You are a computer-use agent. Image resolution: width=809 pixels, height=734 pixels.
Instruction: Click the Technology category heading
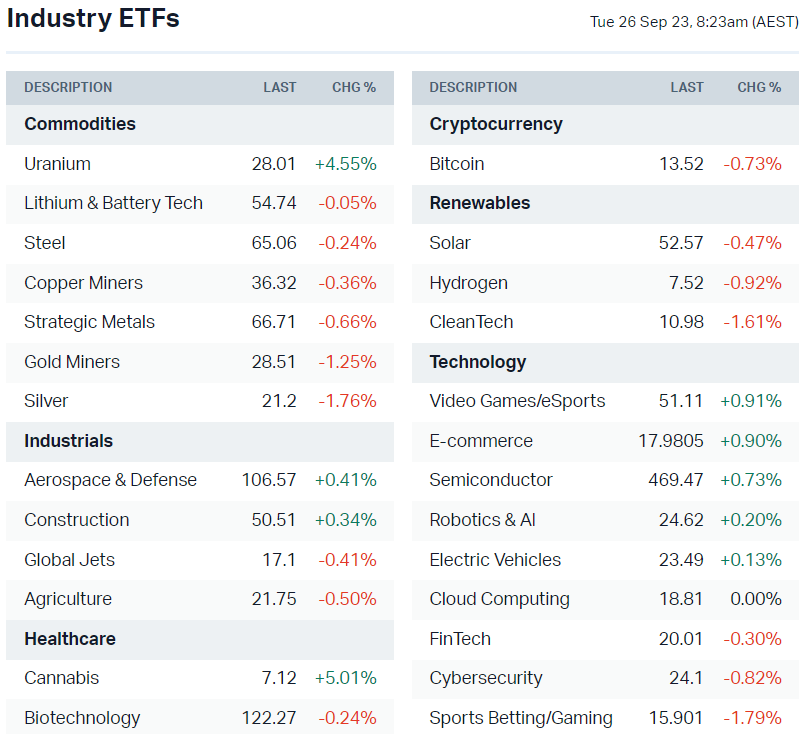coord(477,362)
